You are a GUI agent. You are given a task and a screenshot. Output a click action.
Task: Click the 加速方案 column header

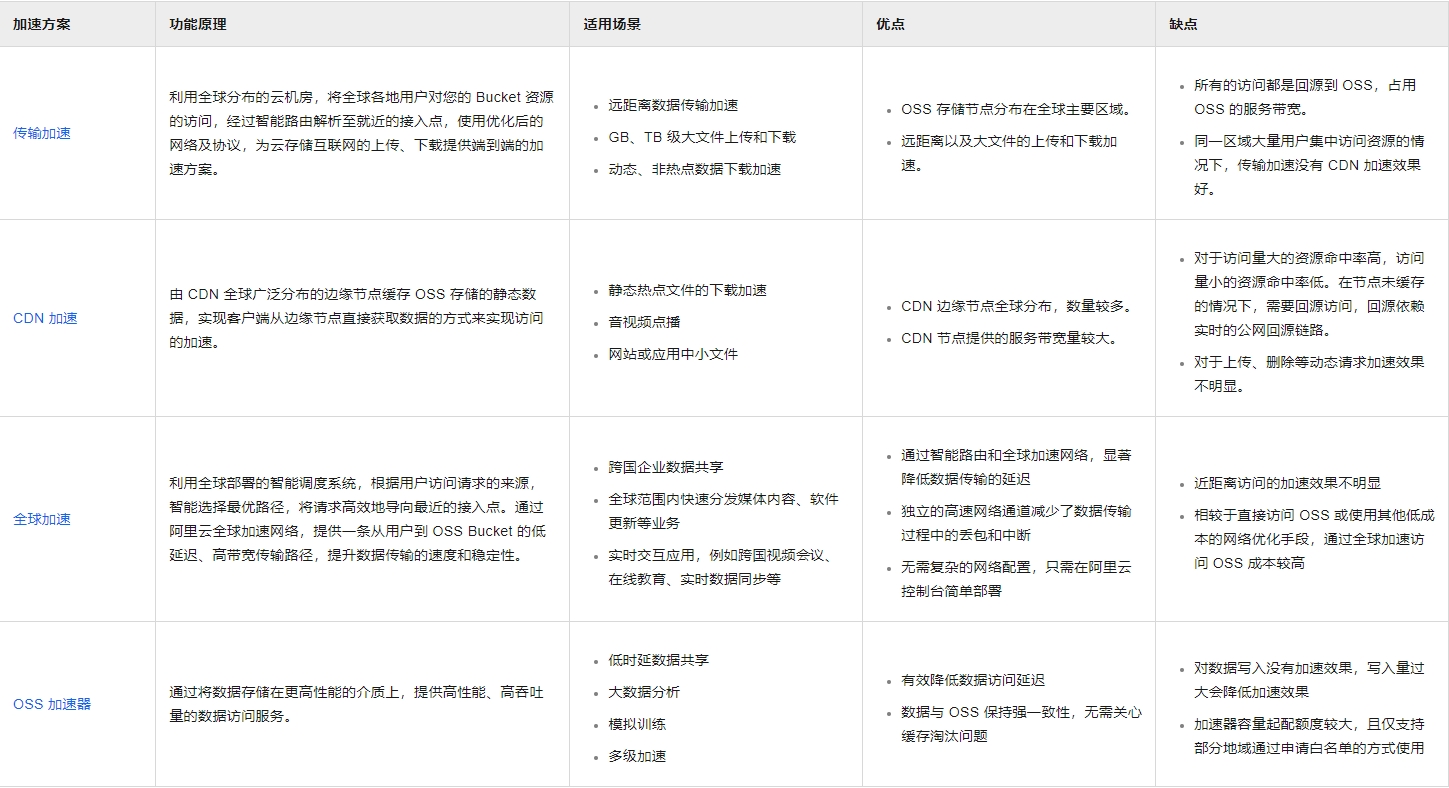(42, 24)
